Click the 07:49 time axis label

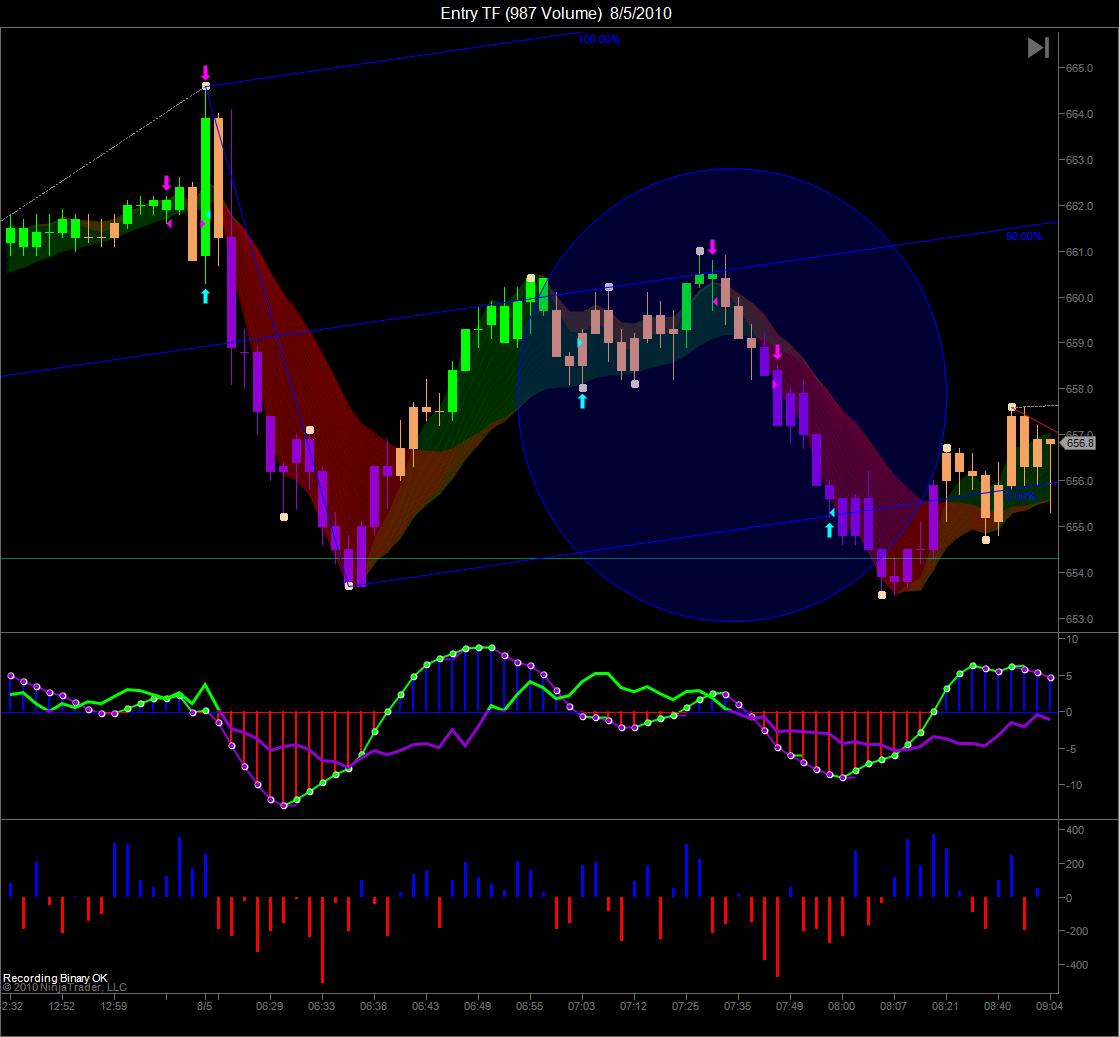pyautogui.click(x=789, y=1006)
